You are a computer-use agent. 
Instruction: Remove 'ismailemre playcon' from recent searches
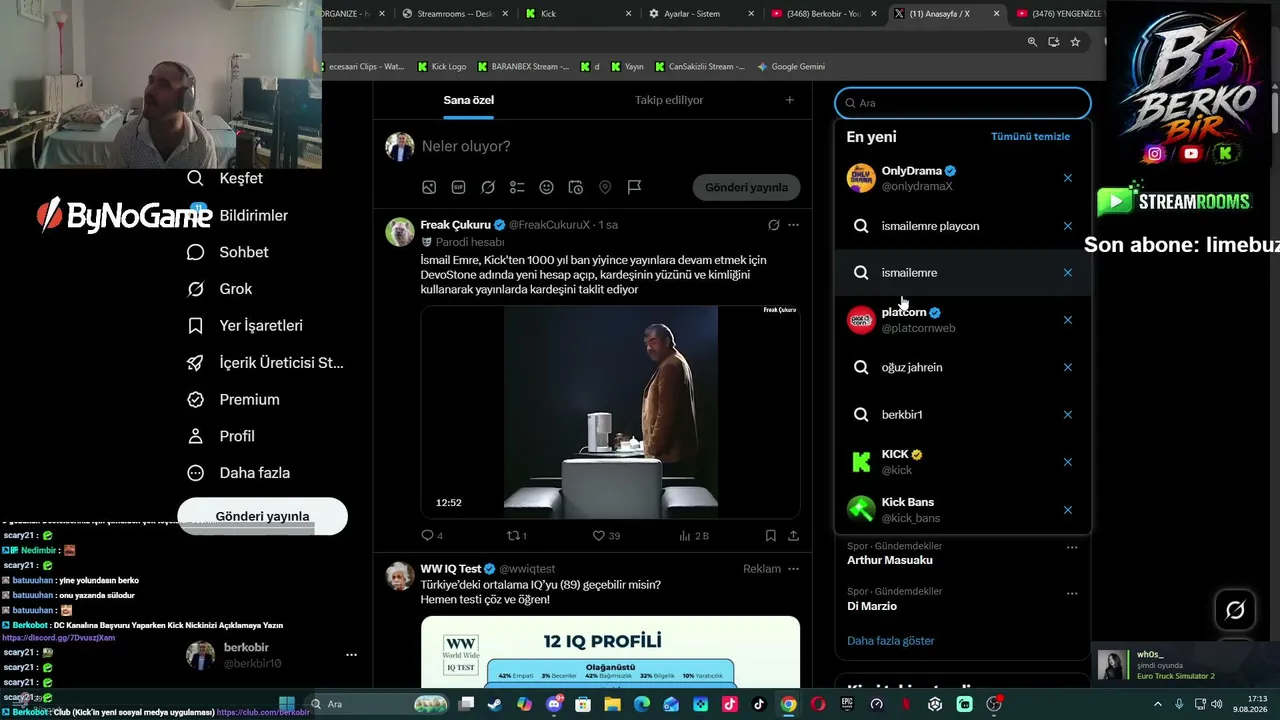(1068, 226)
